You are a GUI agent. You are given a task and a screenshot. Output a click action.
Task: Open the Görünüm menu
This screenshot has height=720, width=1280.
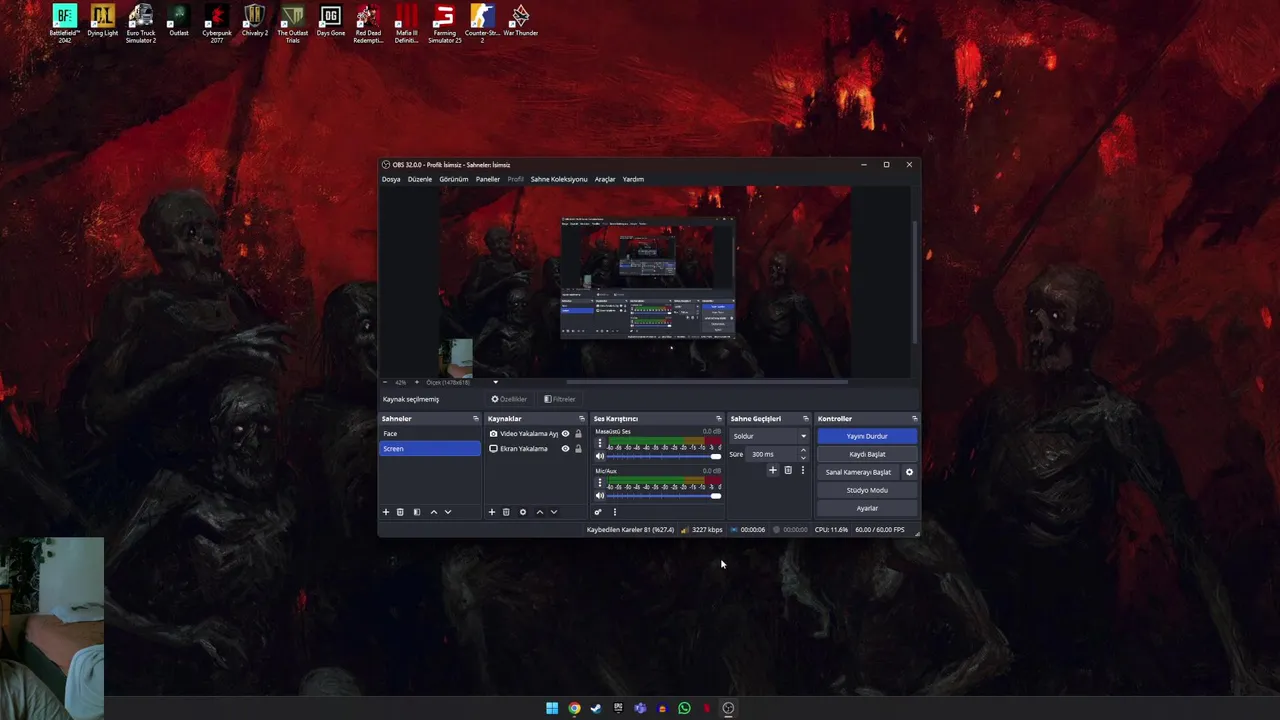[454, 179]
